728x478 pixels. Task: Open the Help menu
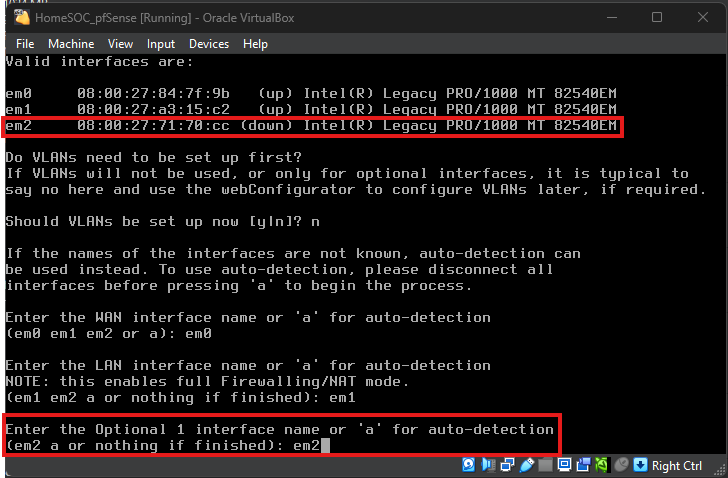click(x=255, y=44)
